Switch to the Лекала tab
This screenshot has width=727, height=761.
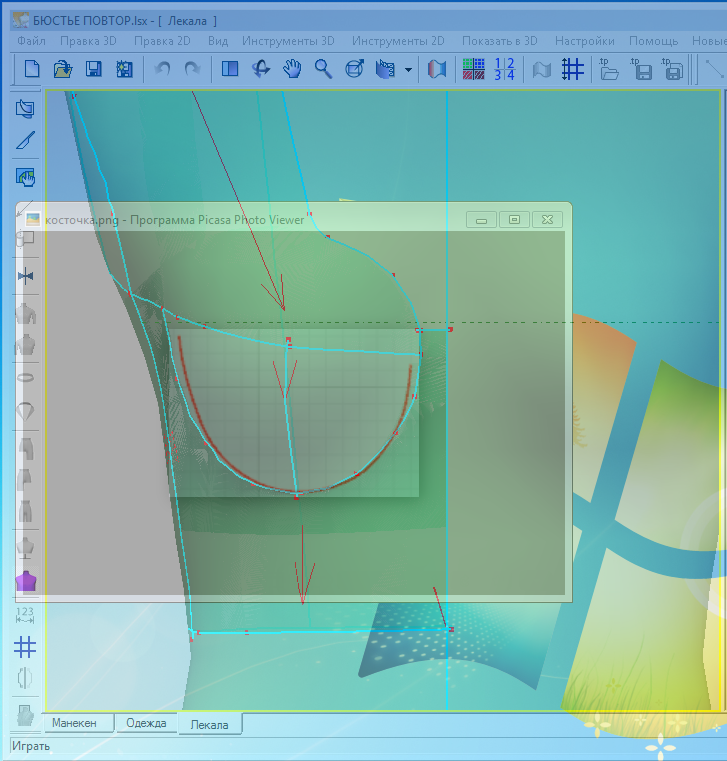tap(210, 725)
